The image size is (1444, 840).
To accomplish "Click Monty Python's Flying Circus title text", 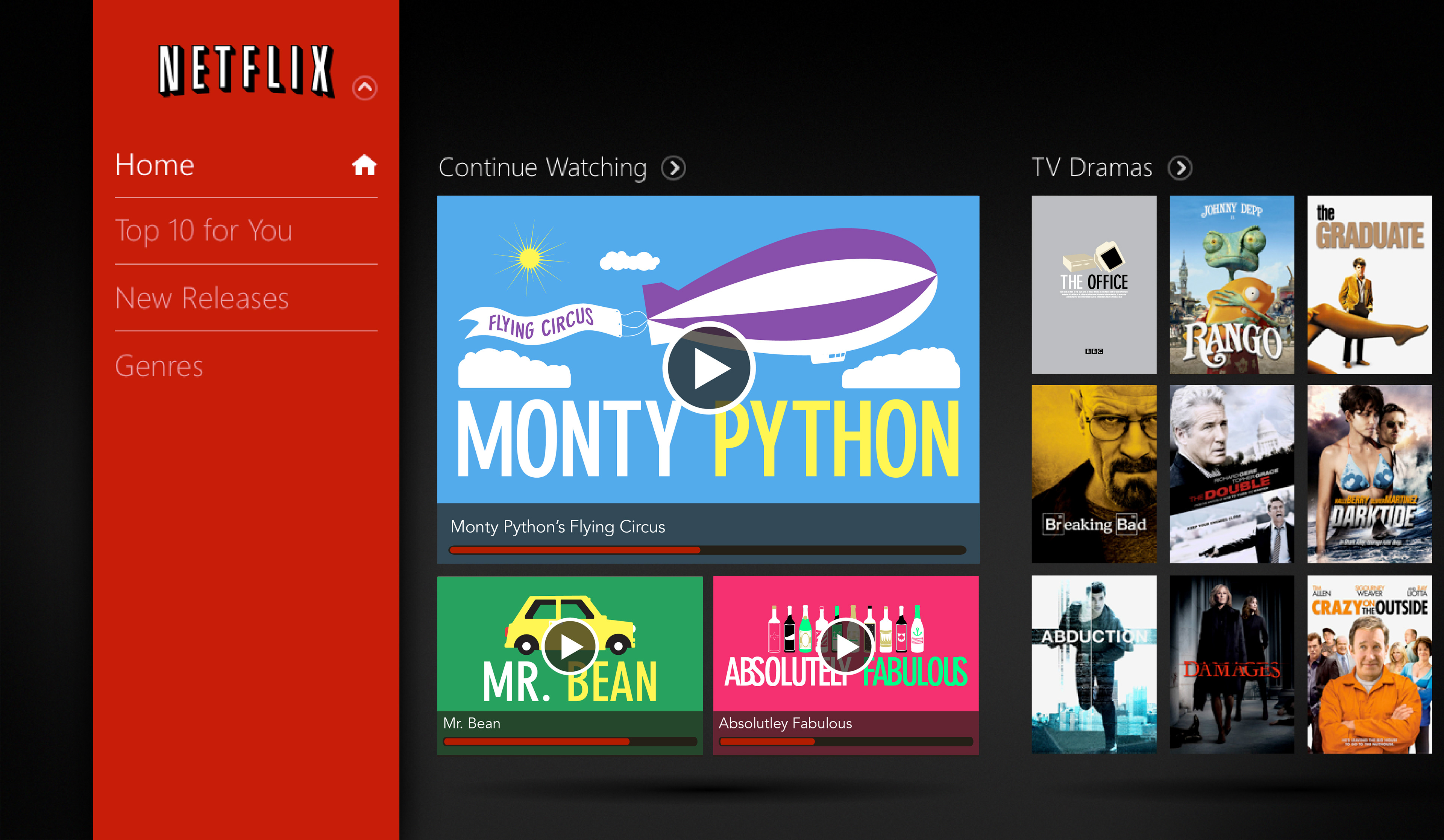I will [558, 527].
